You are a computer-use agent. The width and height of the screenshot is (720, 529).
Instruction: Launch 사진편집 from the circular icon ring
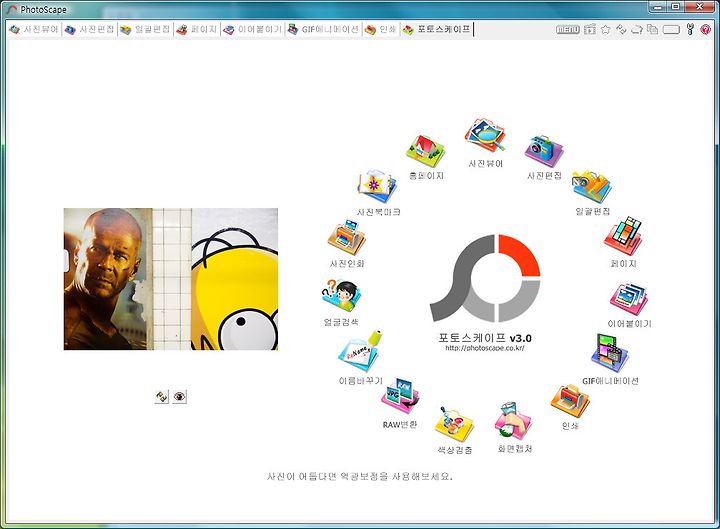(544, 151)
